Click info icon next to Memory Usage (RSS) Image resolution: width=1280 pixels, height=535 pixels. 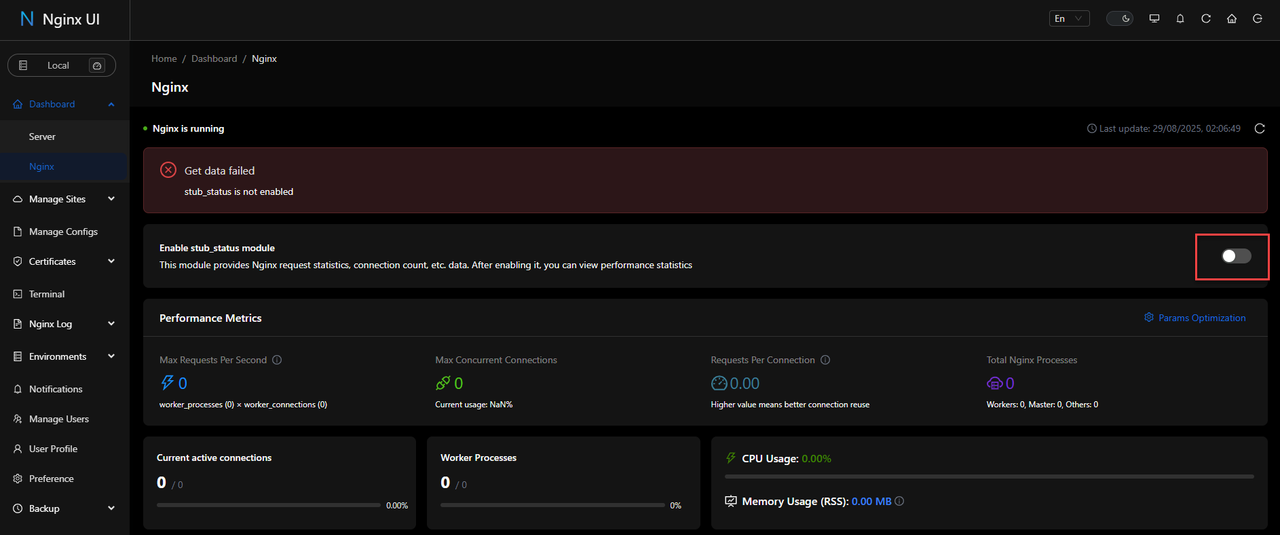899,502
